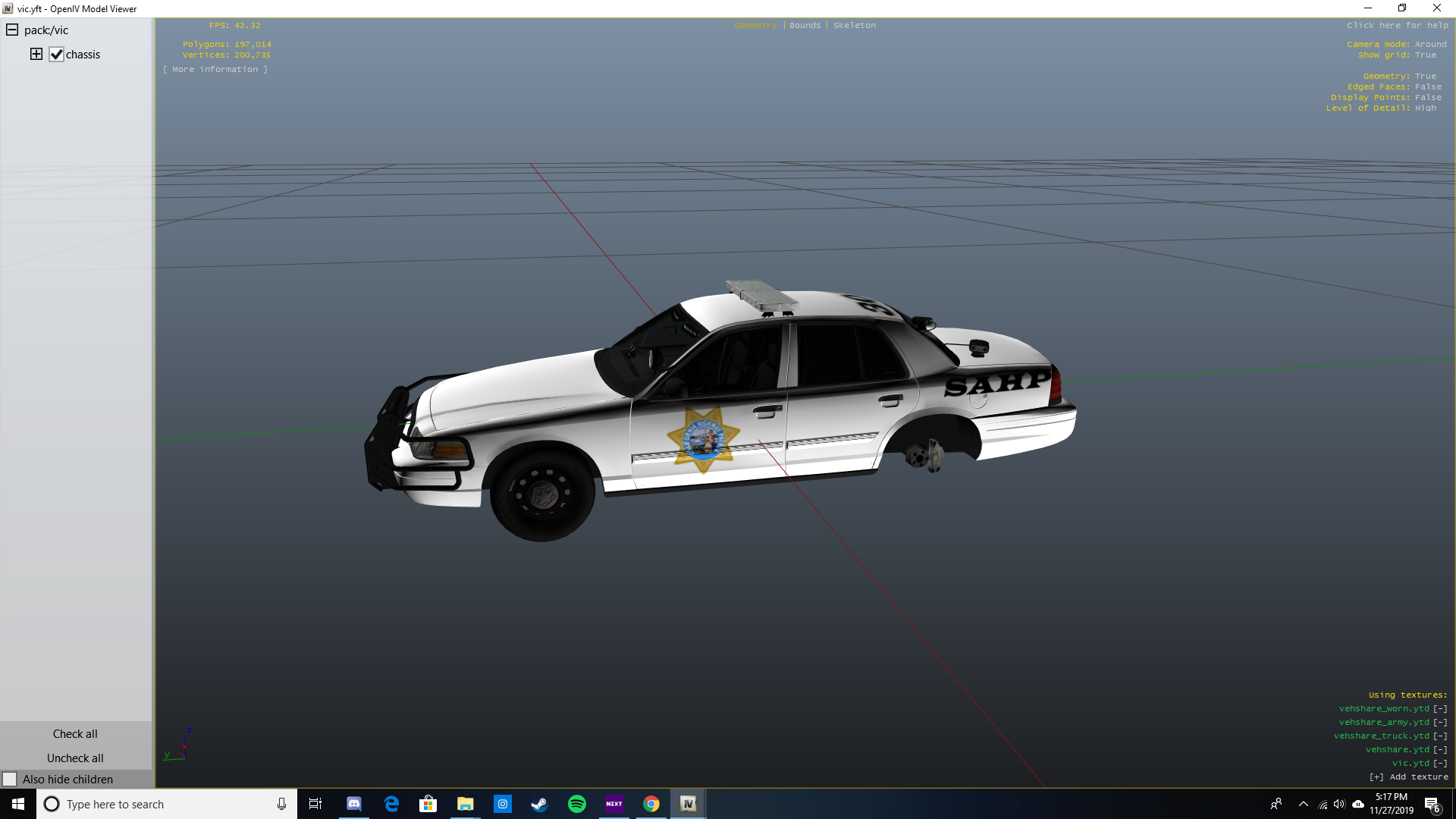
Task: Click the Check all button
Action: pos(75,734)
